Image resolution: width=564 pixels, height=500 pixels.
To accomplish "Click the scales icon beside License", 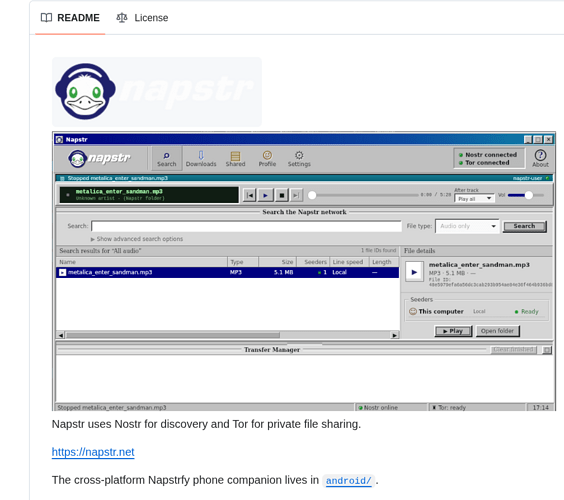I will [122, 18].
